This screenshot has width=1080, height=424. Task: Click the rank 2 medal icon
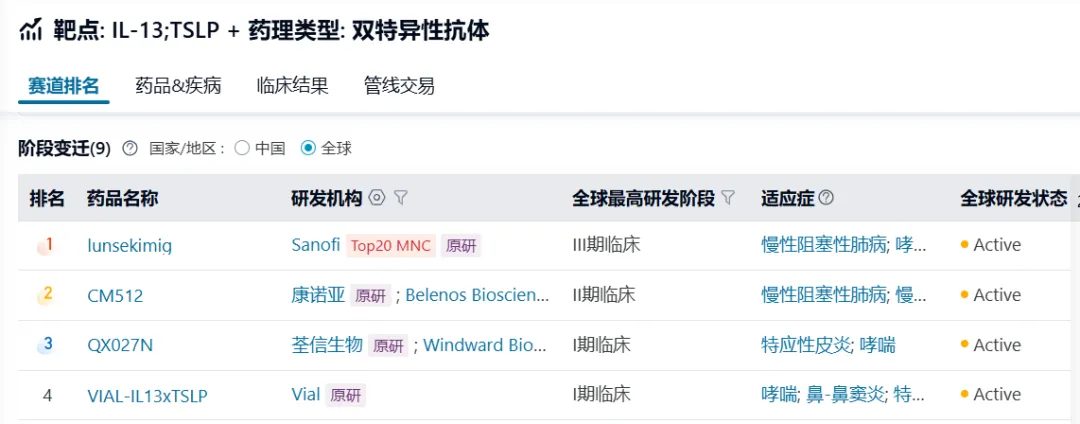click(46, 295)
